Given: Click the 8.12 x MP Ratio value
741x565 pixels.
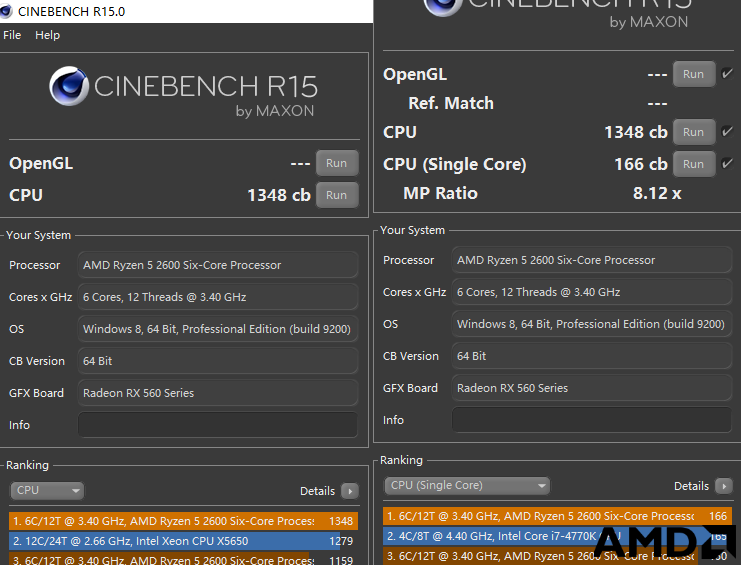Looking at the screenshot, I should (657, 193).
